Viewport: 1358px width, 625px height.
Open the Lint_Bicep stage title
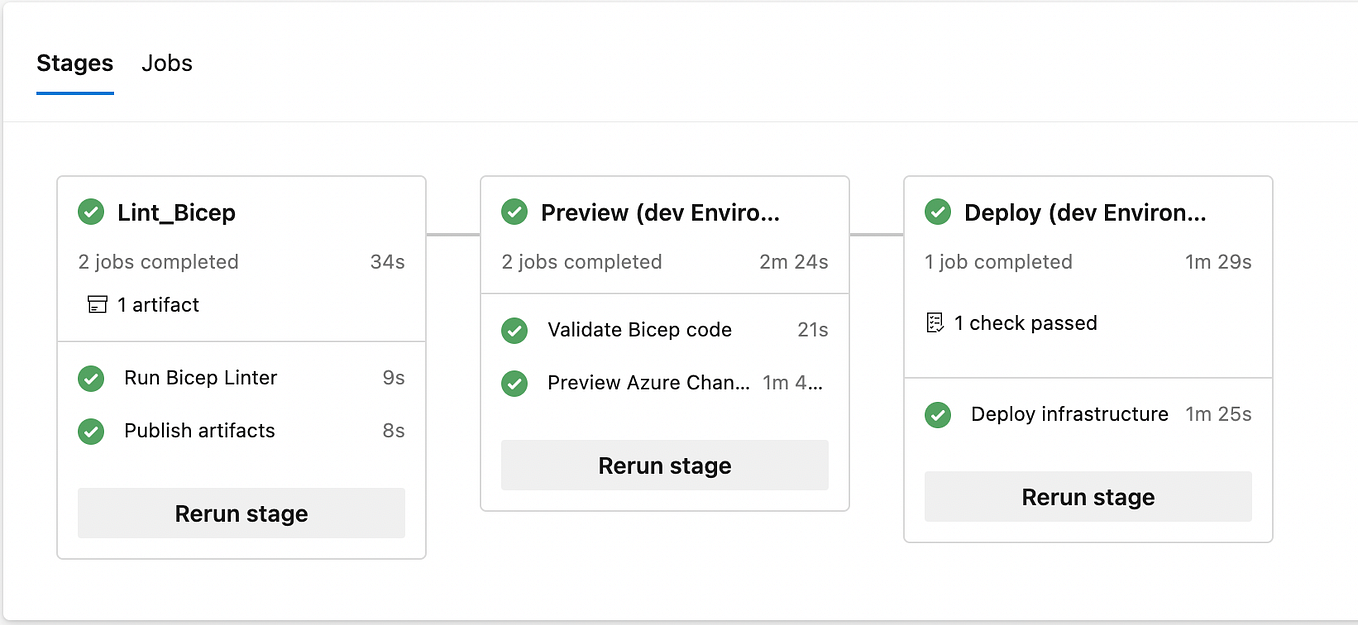tap(176, 213)
